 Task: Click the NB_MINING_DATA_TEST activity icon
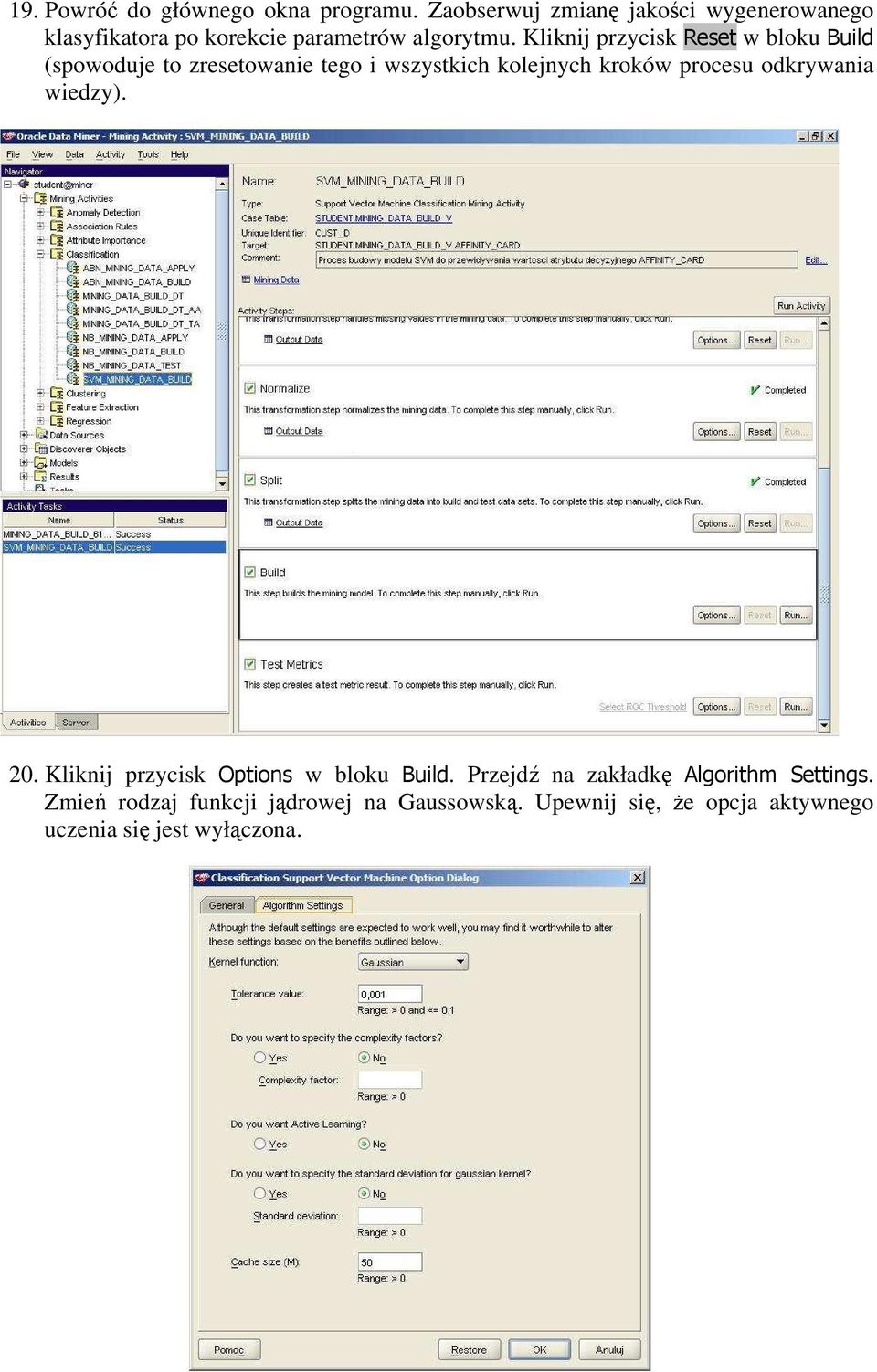73,365
